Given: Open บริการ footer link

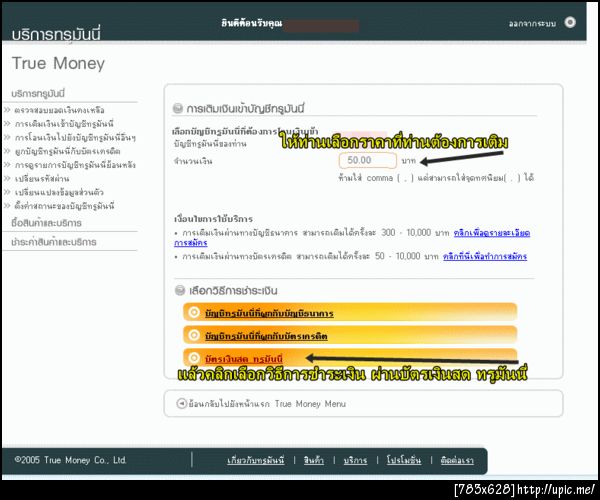Looking at the screenshot, I should (x=355, y=460).
